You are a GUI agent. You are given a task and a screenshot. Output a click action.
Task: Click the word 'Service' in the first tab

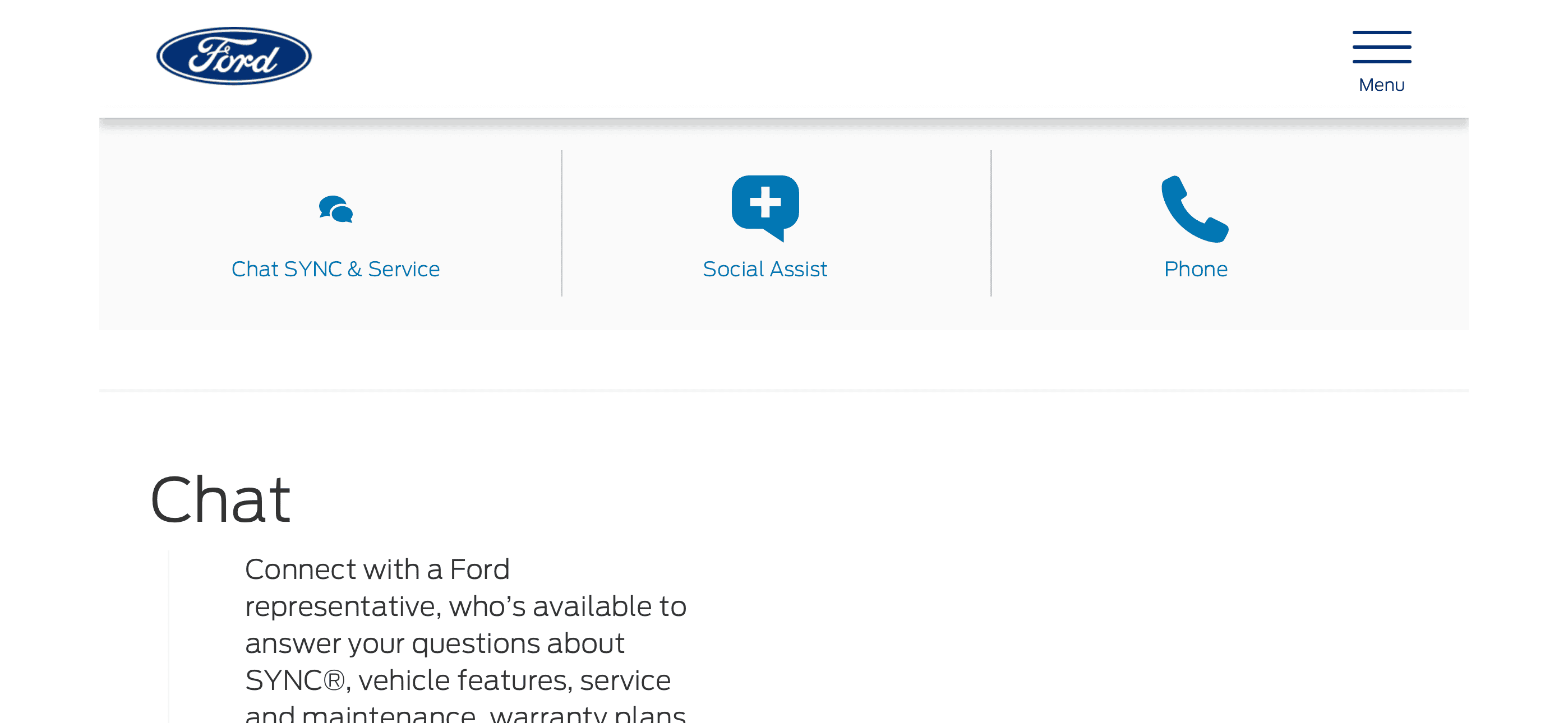[404, 268]
